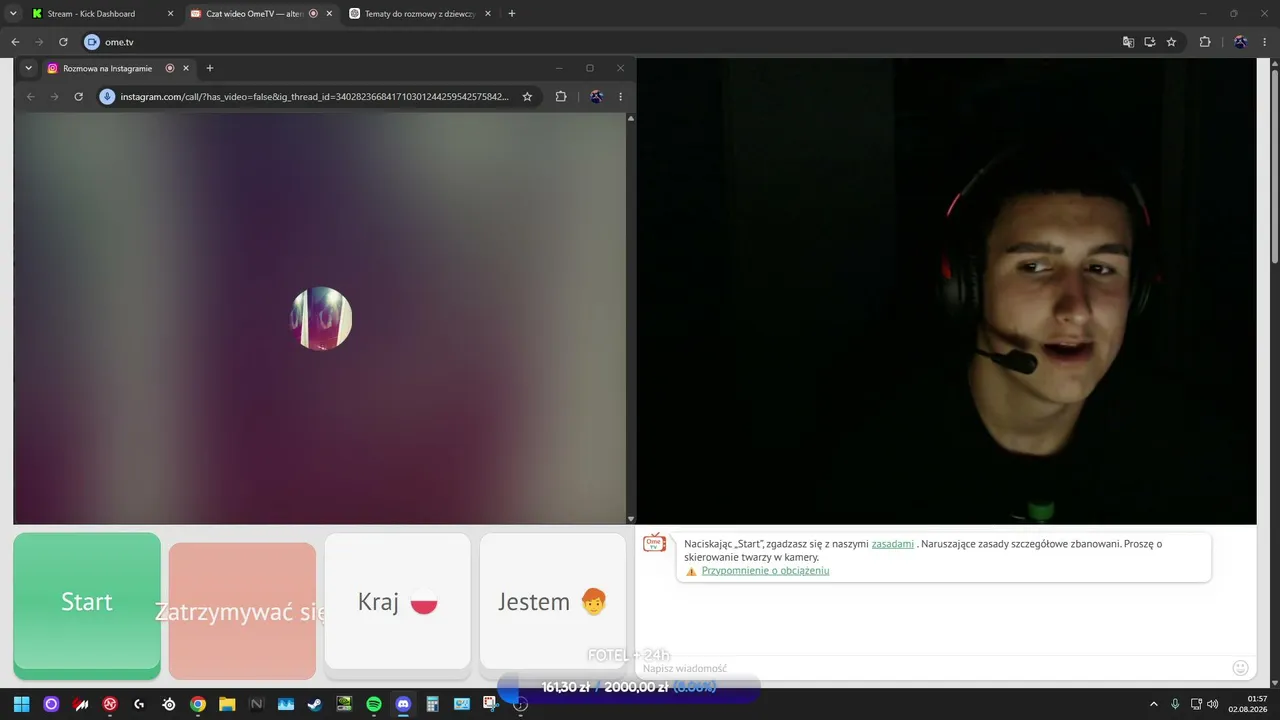Click the Napisz wiadomość message field
This screenshot has width=1280, height=720.
[x=930, y=668]
